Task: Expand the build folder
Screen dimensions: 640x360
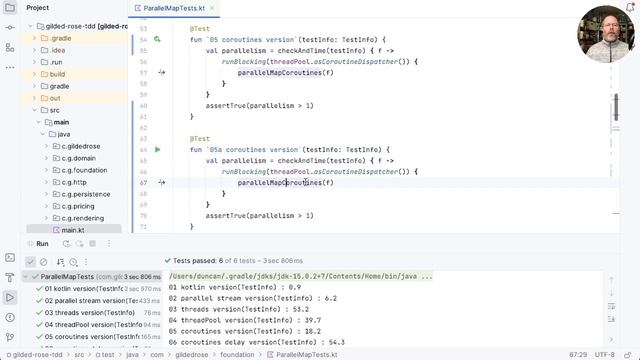Action: click(x=34, y=74)
